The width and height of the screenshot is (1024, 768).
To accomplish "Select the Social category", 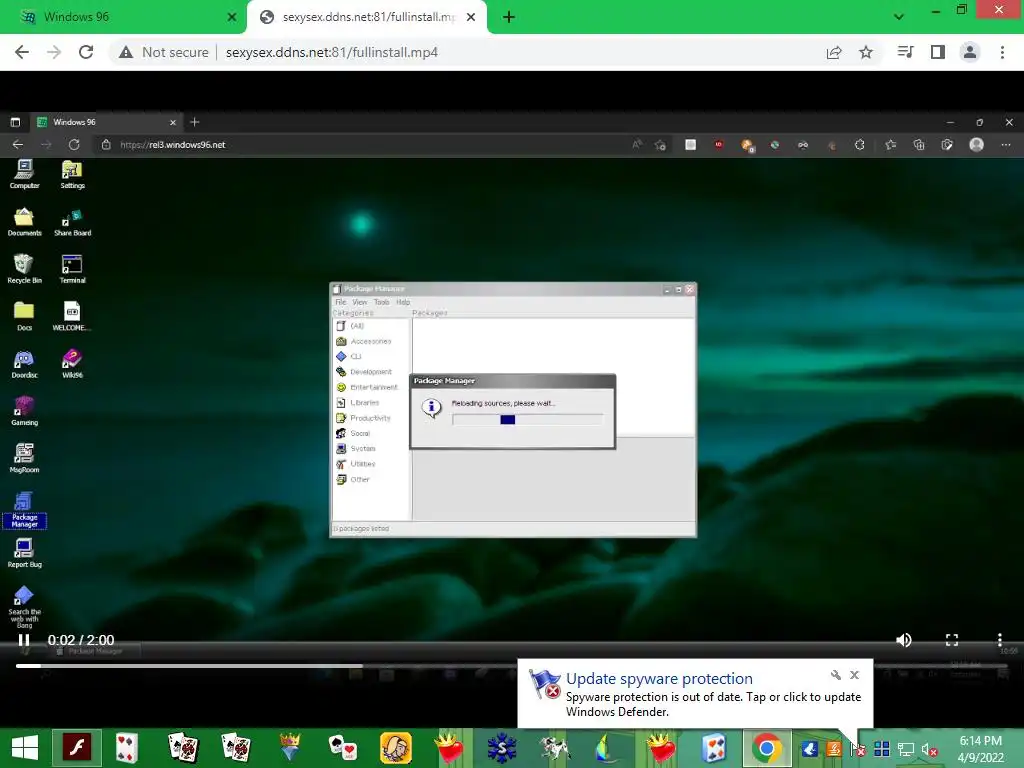I will tap(353, 433).
